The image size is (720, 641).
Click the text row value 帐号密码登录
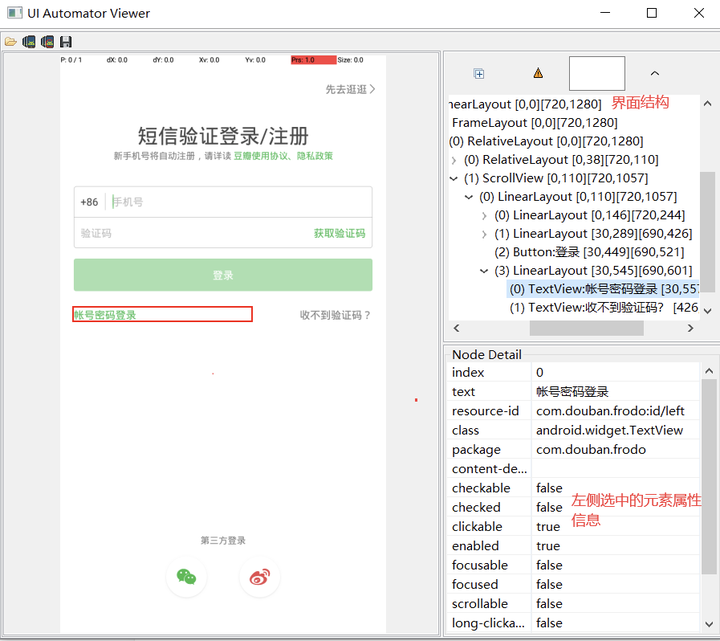(572, 392)
